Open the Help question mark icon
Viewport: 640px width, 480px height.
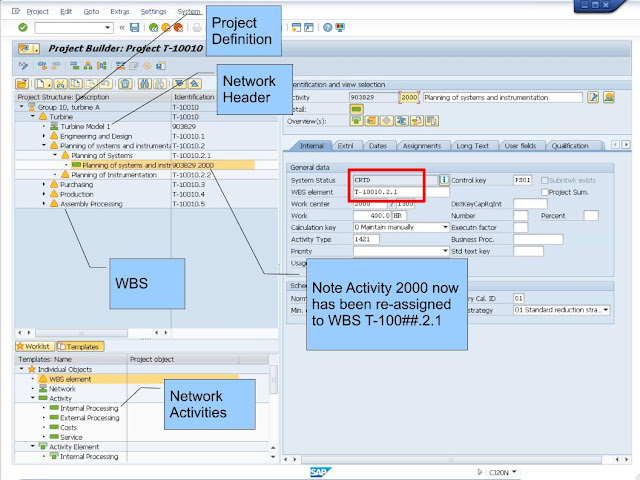(327, 27)
